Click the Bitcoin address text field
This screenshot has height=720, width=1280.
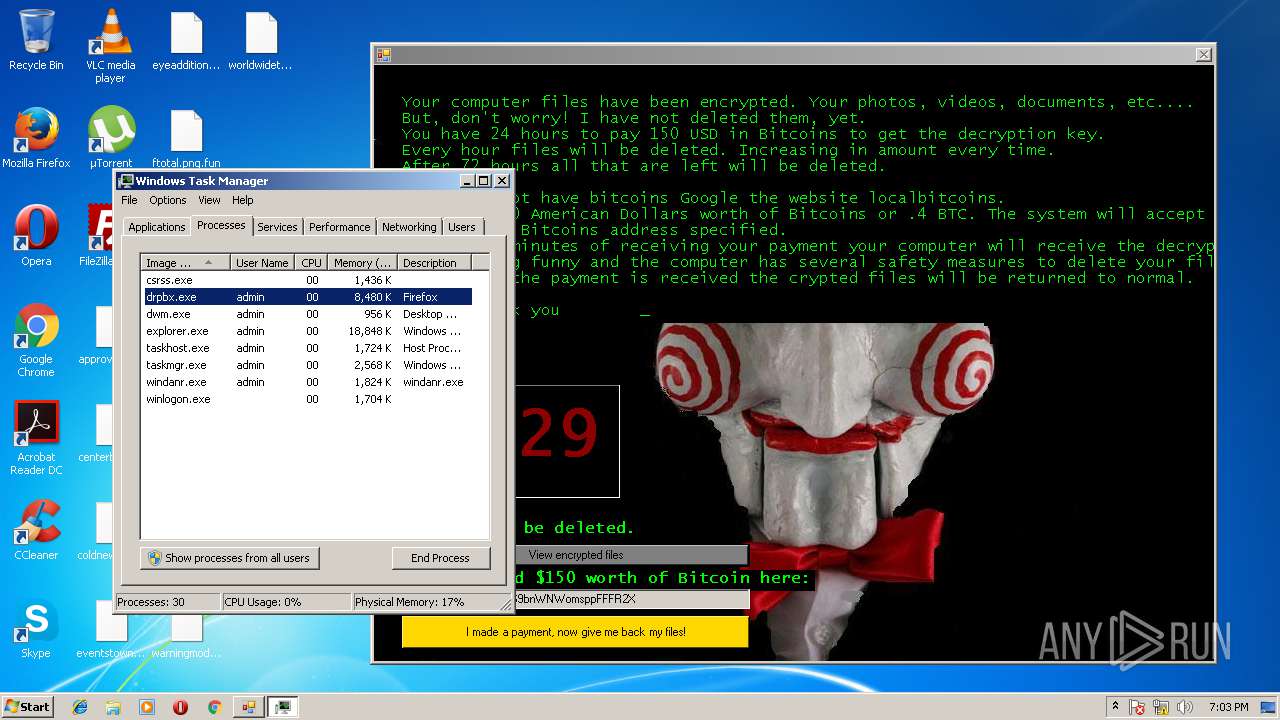pos(631,599)
